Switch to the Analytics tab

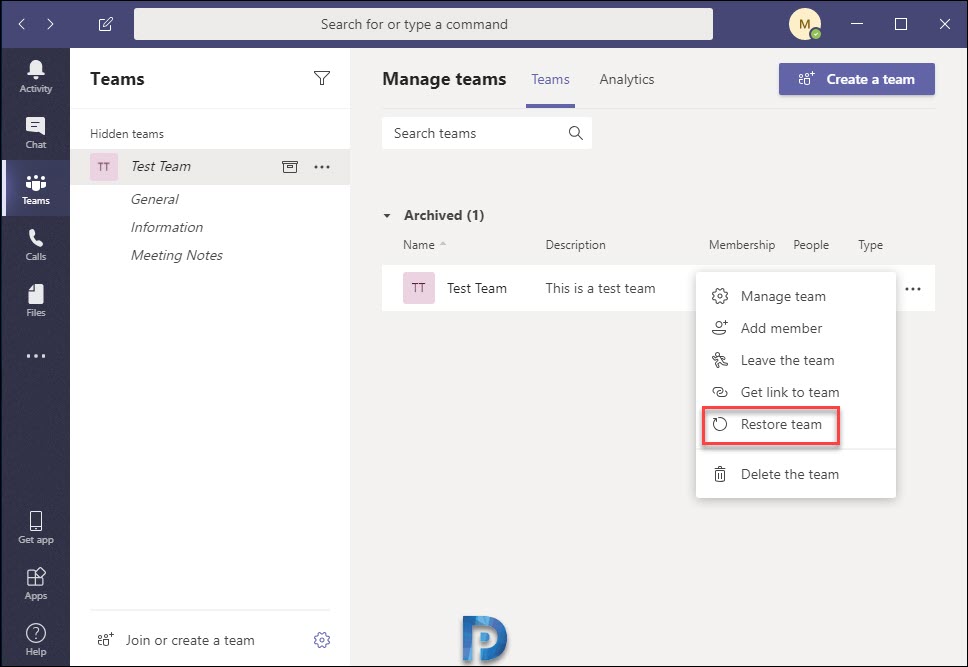tap(627, 79)
